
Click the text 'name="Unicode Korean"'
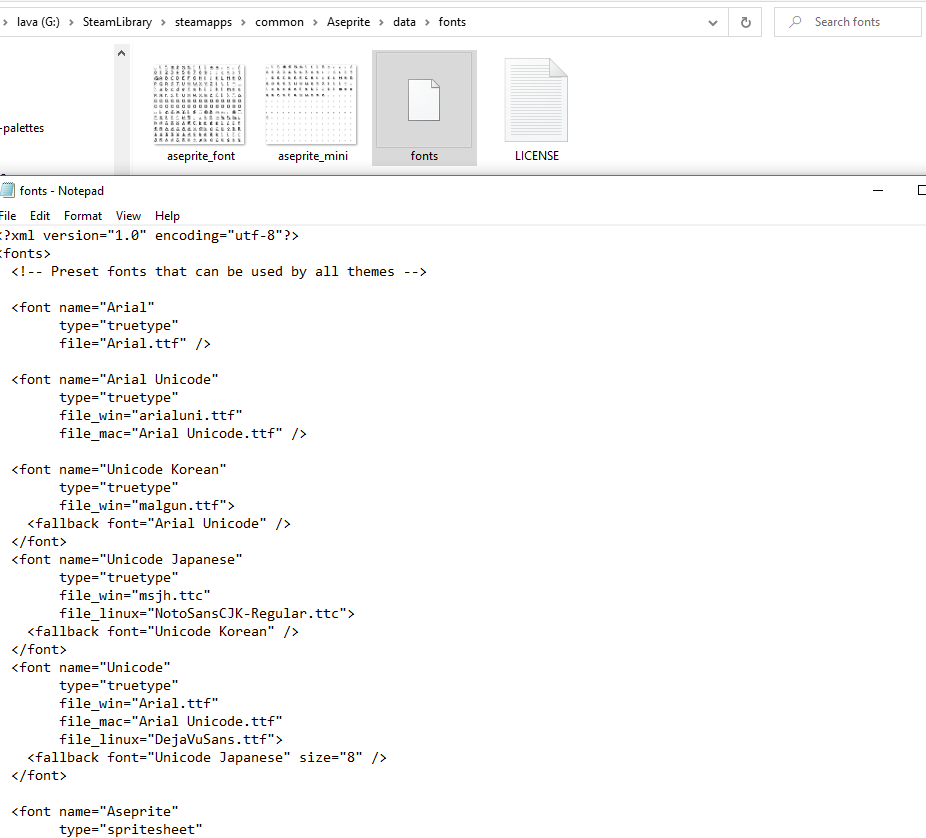(143, 469)
